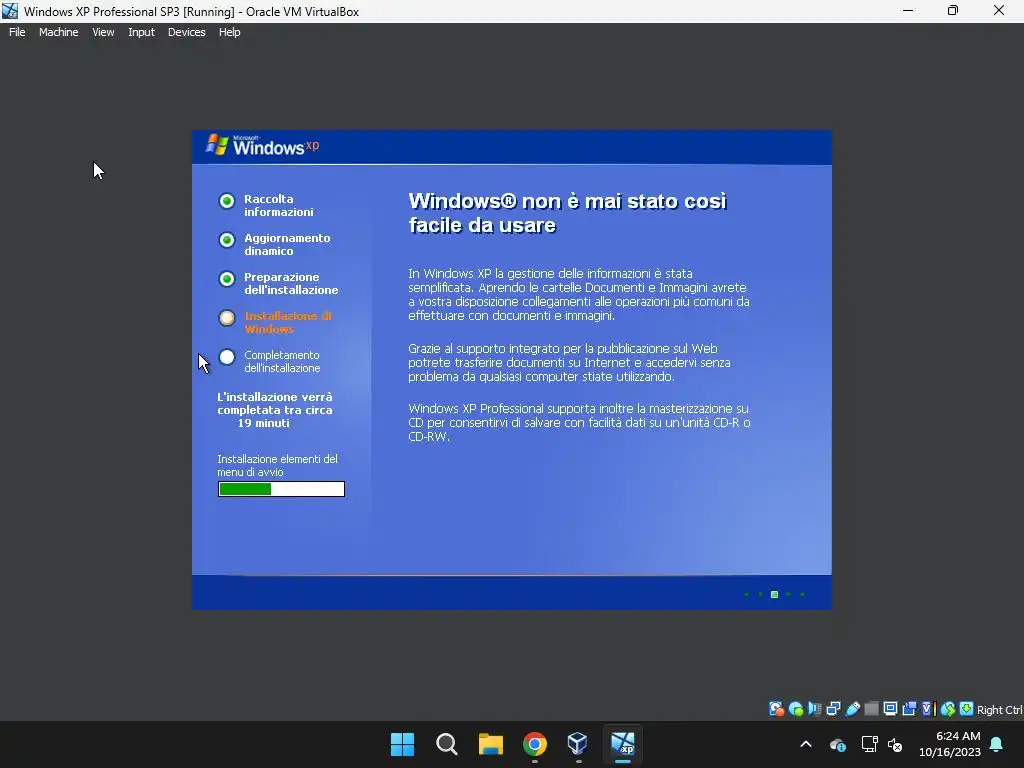Click the heading 'Windows® non è mai stato così'

click(568, 201)
